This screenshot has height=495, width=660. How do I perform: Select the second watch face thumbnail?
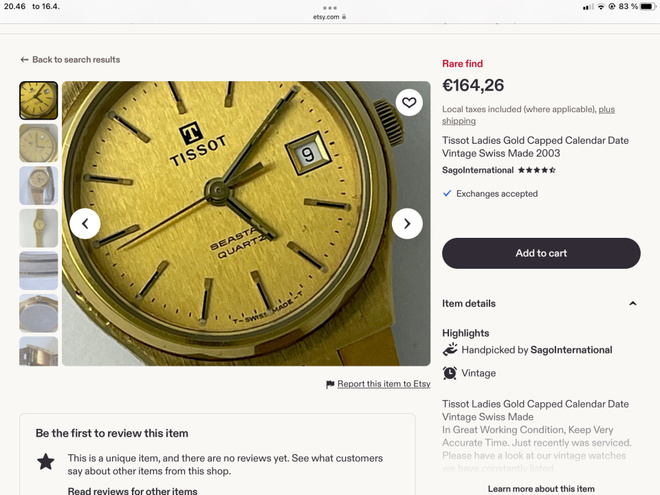click(x=38, y=143)
